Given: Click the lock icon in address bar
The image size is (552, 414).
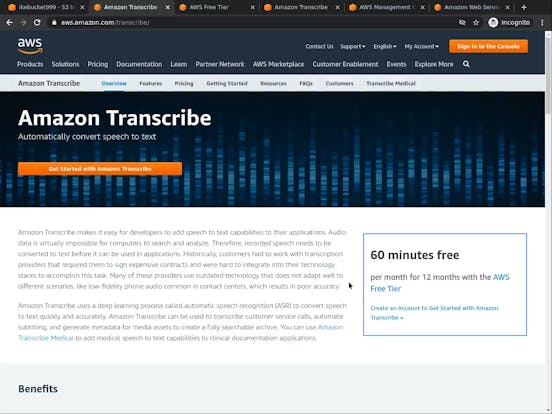Looking at the screenshot, I should pyautogui.click(x=54, y=23).
